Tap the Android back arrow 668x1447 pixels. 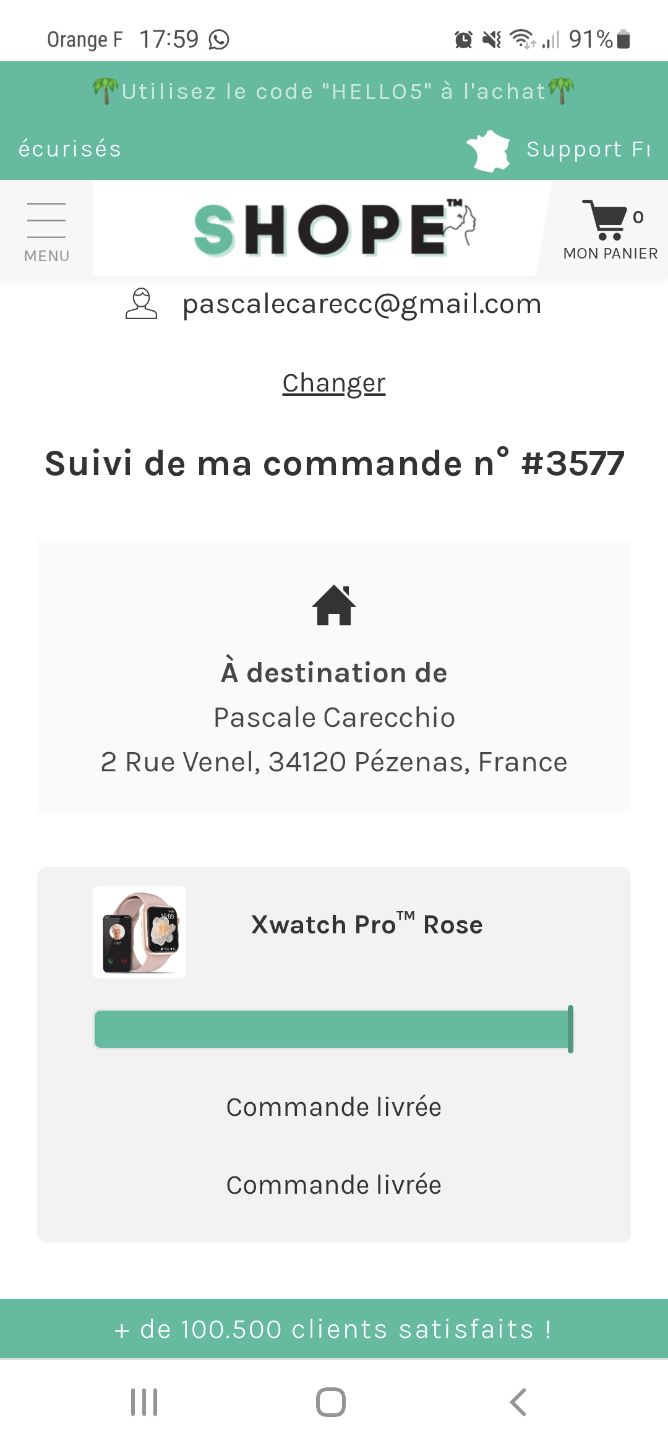pyautogui.click(x=518, y=1402)
